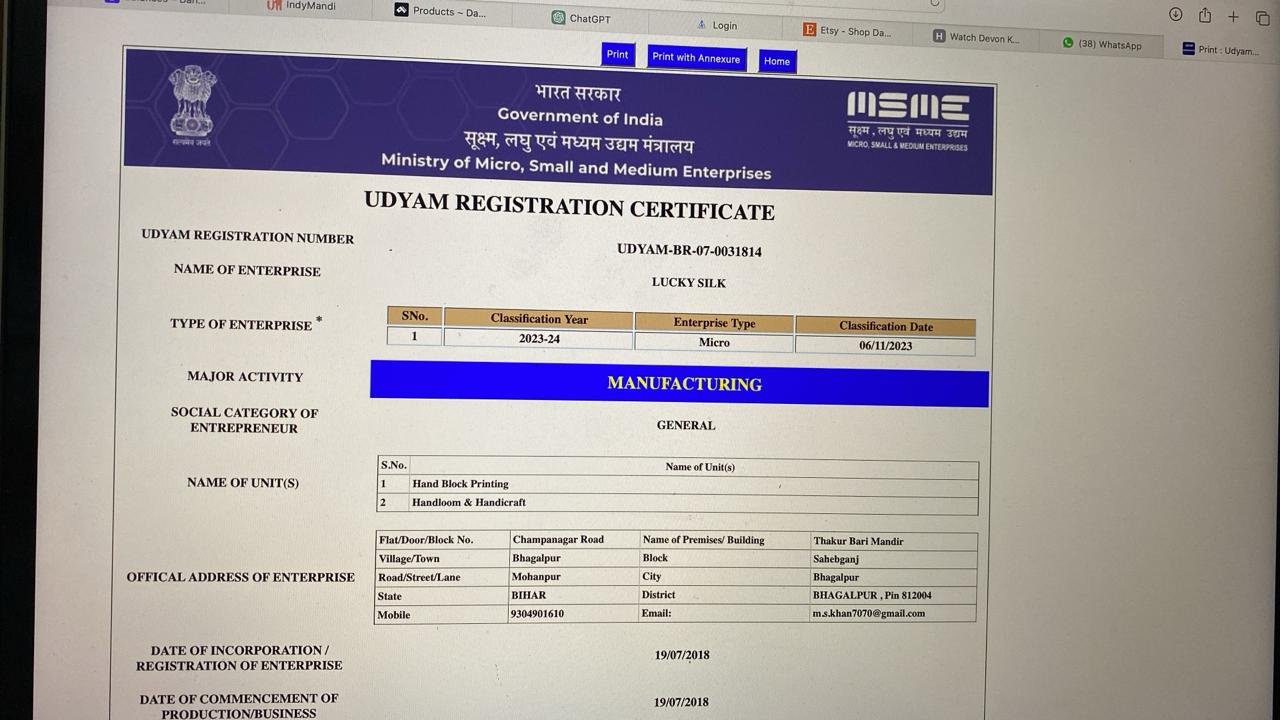Click the Etsy tab favicon
Viewport: 1280px width, 720px height.
coord(810,30)
